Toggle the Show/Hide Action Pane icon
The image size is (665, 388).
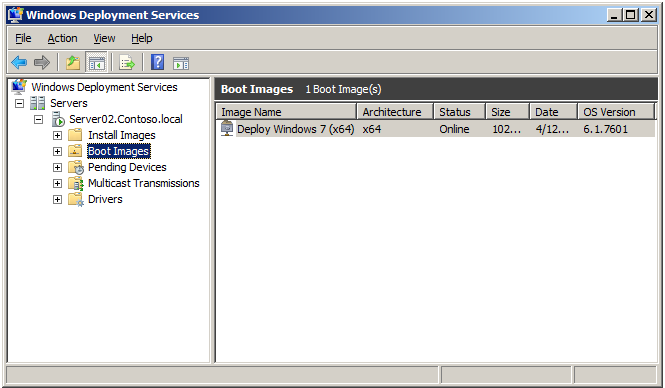click(181, 63)
